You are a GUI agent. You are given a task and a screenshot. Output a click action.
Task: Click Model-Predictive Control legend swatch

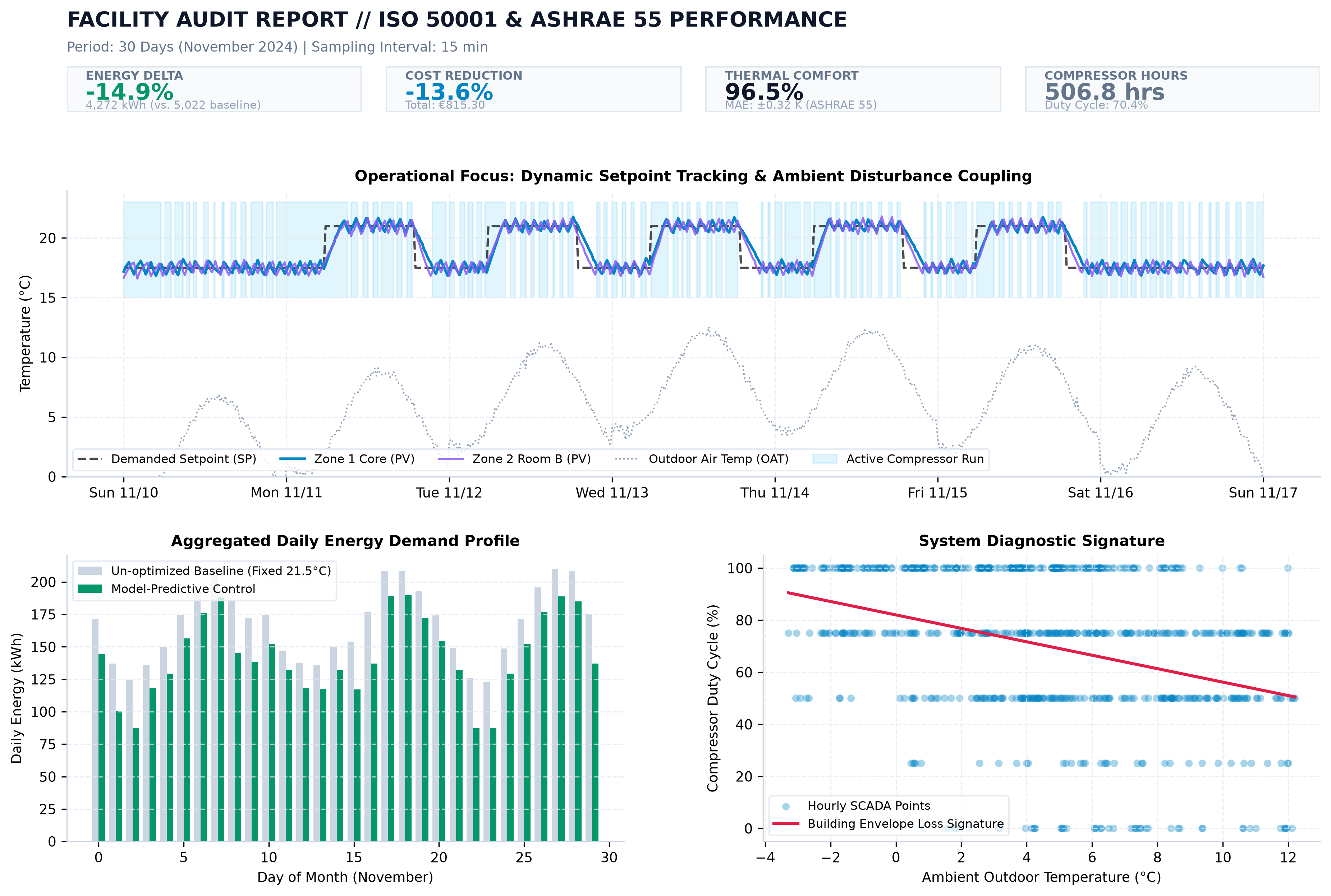tap(89, 588)
